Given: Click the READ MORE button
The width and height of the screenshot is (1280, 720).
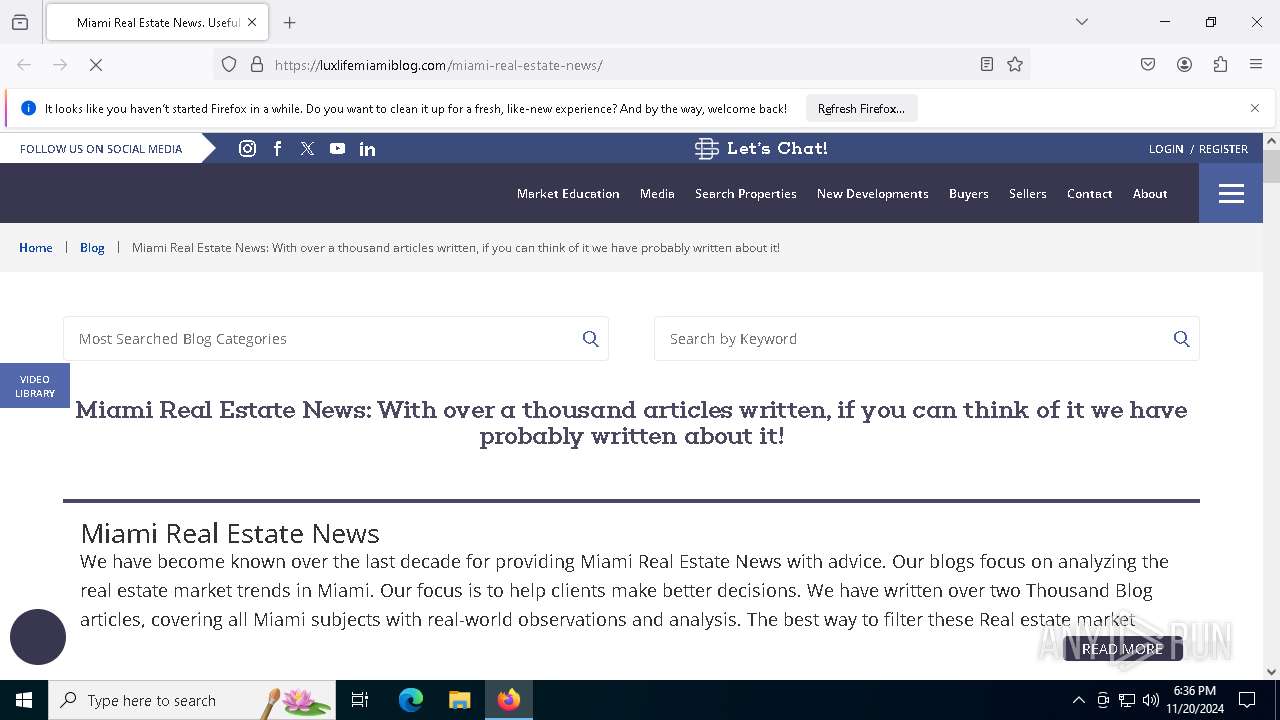Looking at the screenshot, I should (x=1122, y=649).
